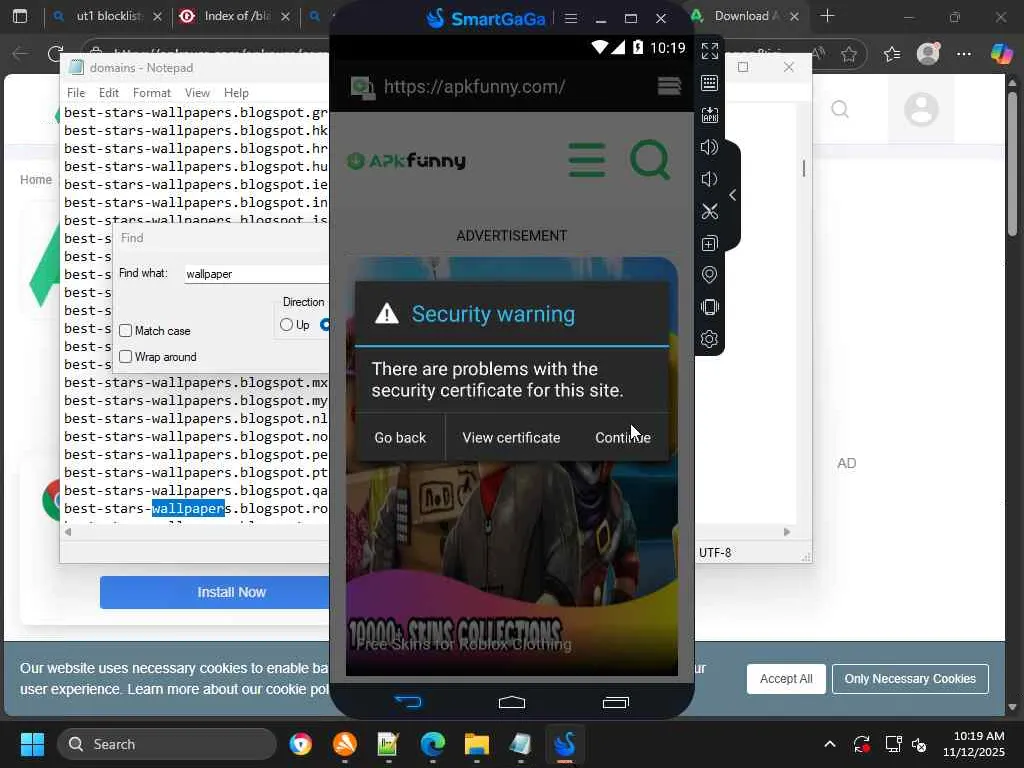Raise volume with the SmartGaGa volume up icon

pos(710,147)
